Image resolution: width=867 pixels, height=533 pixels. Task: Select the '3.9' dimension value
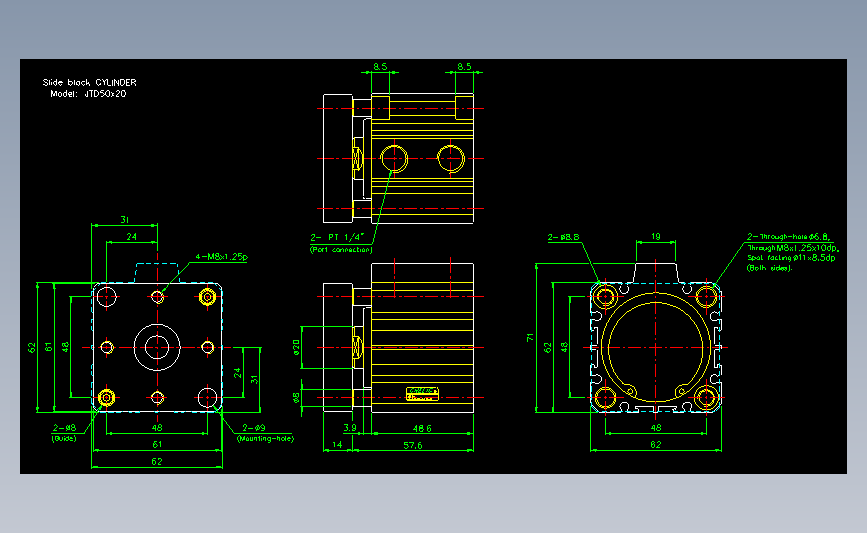349,428
